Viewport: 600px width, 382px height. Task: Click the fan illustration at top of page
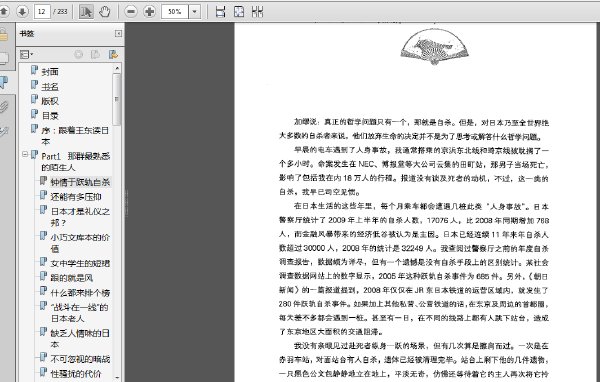(434, 46)
